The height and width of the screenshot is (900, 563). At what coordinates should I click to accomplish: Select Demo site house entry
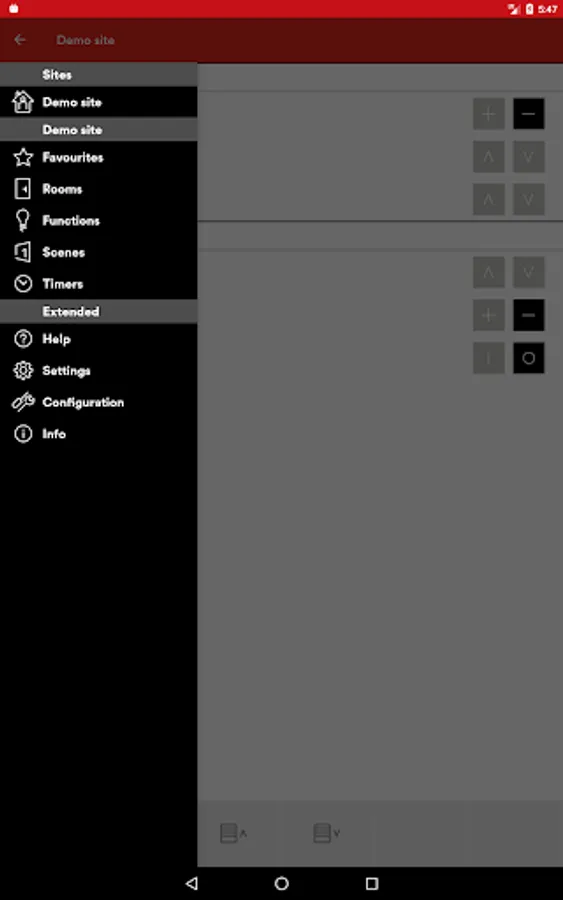pyautogui.click(x=98, y=102)
